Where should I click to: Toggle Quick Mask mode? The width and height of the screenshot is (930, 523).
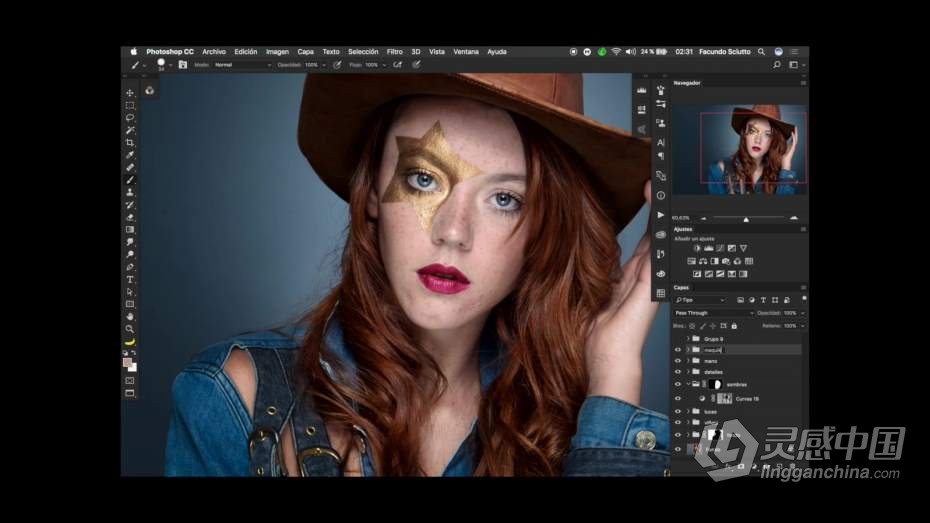coord(130,381)
